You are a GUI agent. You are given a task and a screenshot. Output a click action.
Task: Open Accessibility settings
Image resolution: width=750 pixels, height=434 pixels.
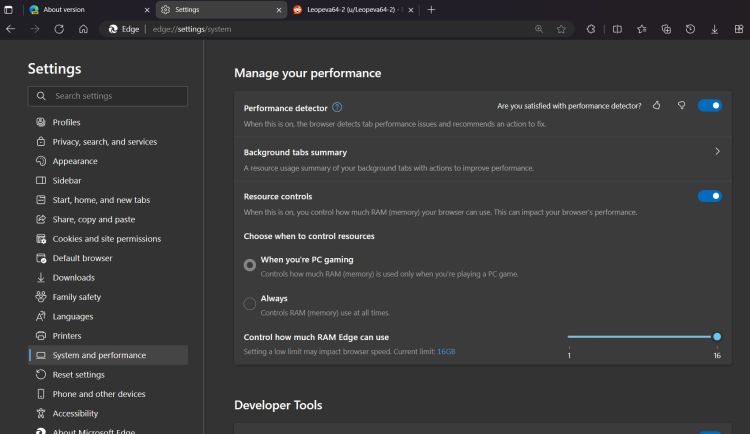click(108, 413)
